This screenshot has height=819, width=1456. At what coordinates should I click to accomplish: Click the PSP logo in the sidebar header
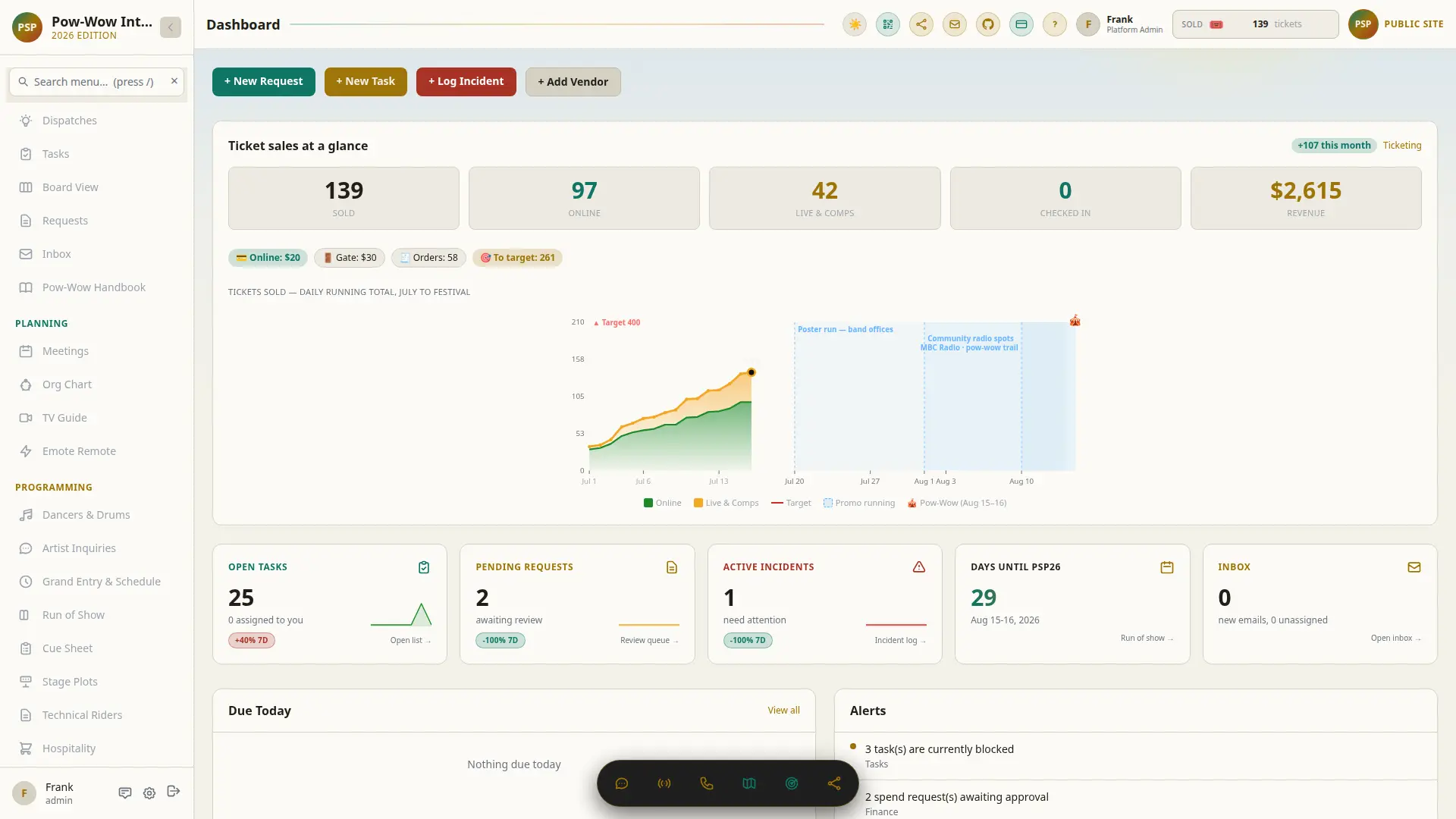point(27,27)
